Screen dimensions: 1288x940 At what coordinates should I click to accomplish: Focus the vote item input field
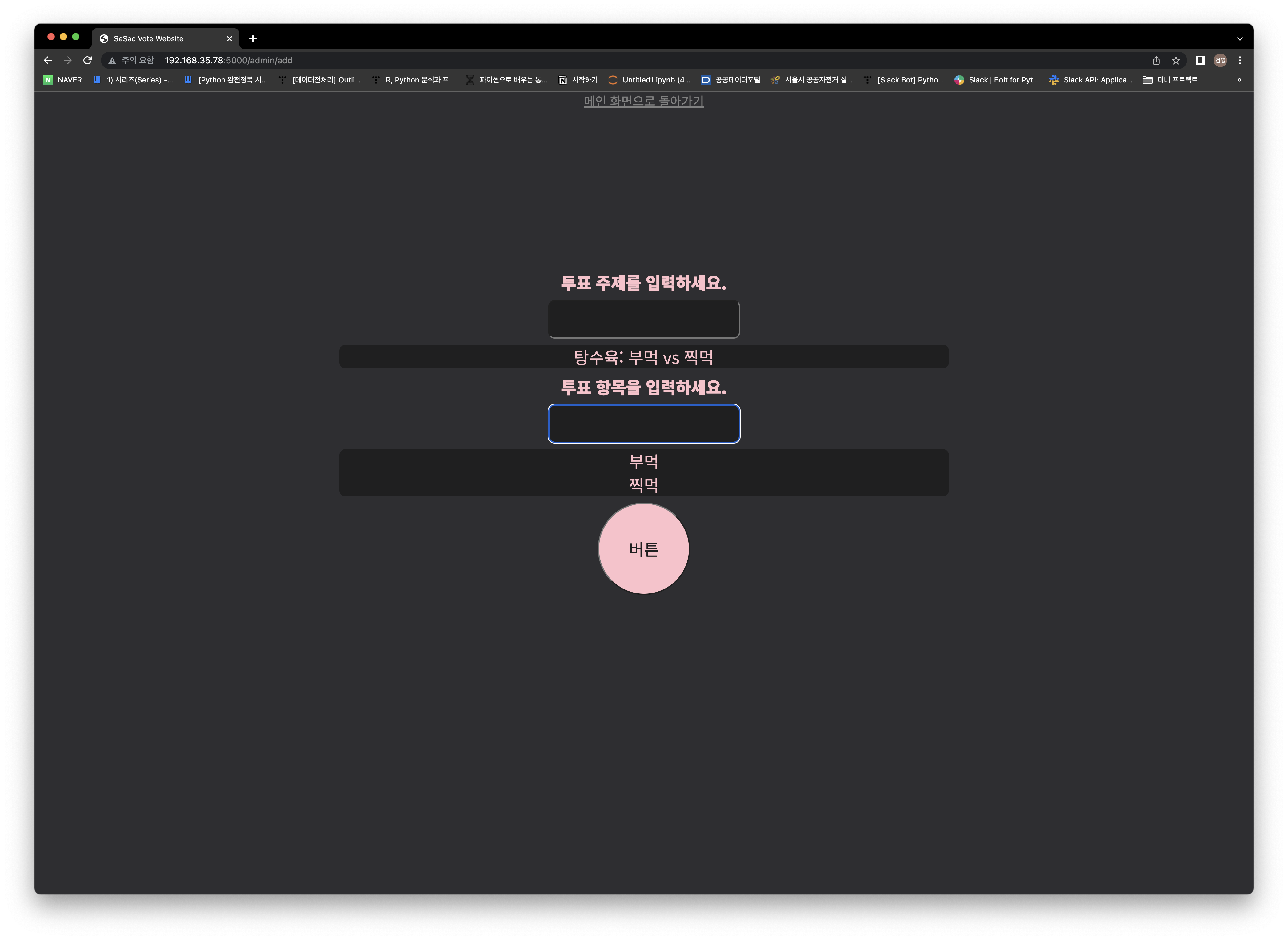[644, 424]
